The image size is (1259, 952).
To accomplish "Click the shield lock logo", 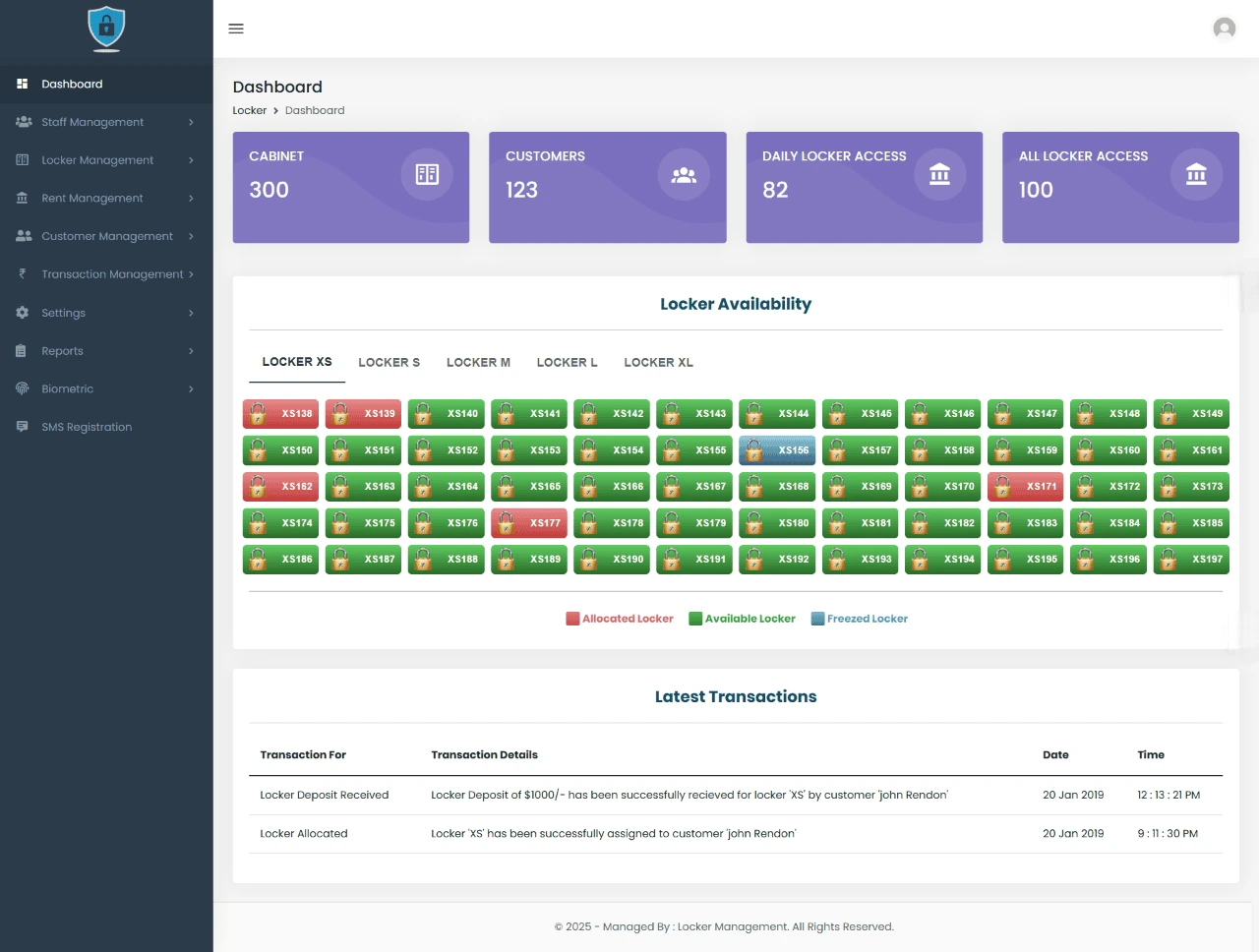I will [106, 29].
